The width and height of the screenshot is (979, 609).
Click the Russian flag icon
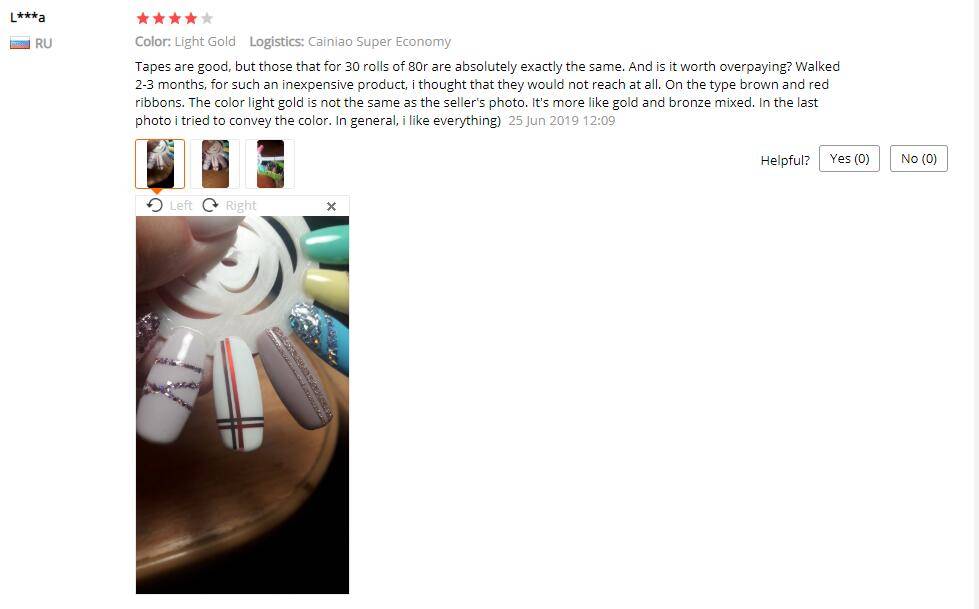pyautogui.click(x=20, y=44)
